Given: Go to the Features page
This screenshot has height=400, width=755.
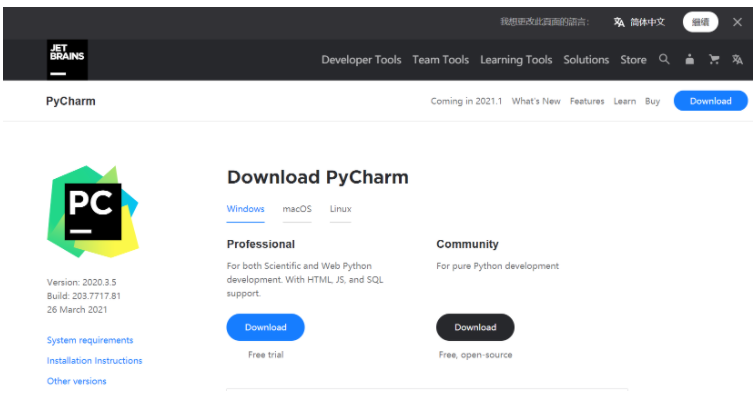Looking at the screenshot, I should [587, 101].
